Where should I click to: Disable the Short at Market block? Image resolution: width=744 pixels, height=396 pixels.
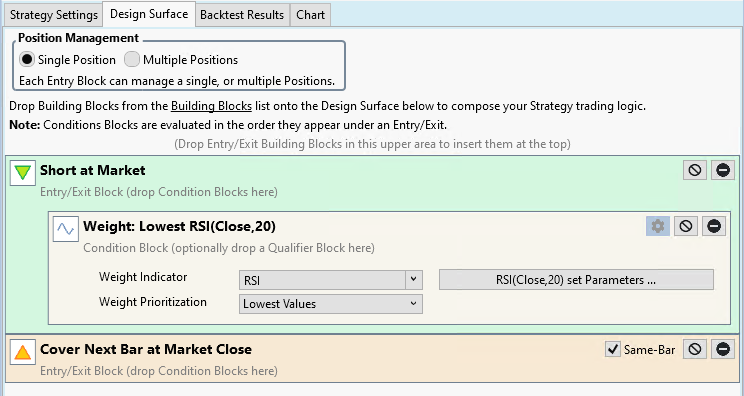[x=695, y=170]
